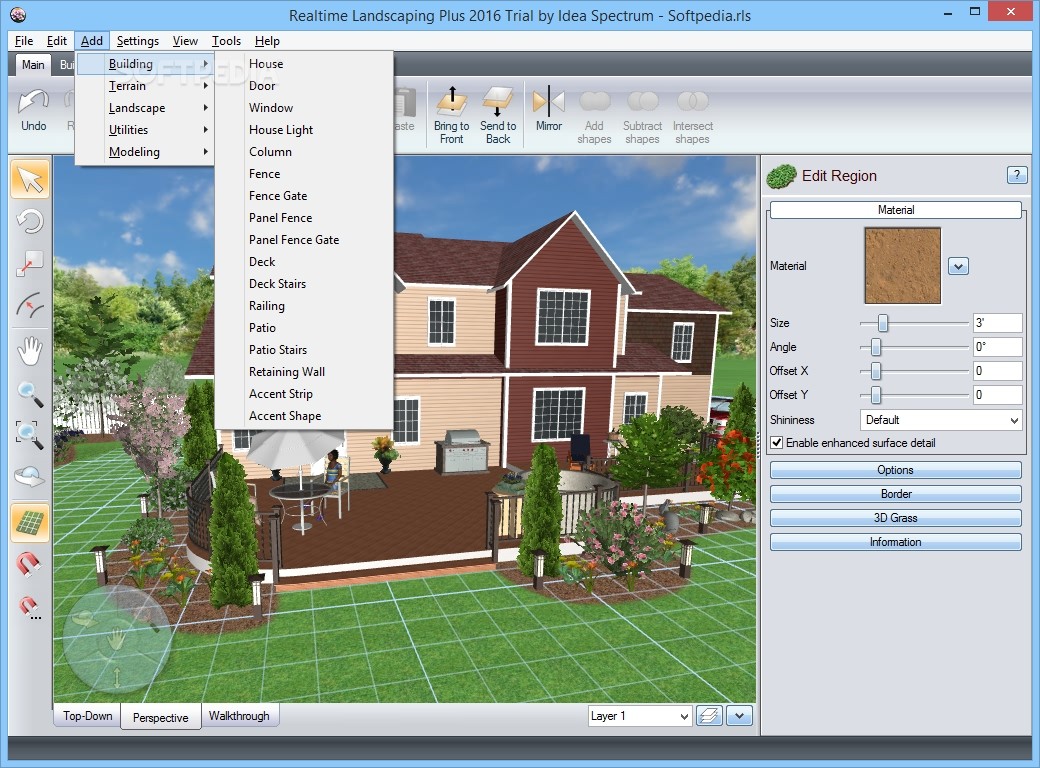Screen dimensions: 1040x768
Task: Open the Layer 1 dropdown
Action: tap(640, 716)
